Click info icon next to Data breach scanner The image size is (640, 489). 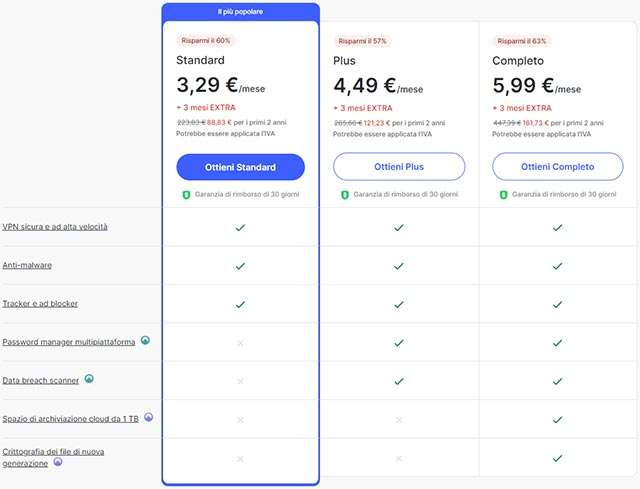click(89, 379)
